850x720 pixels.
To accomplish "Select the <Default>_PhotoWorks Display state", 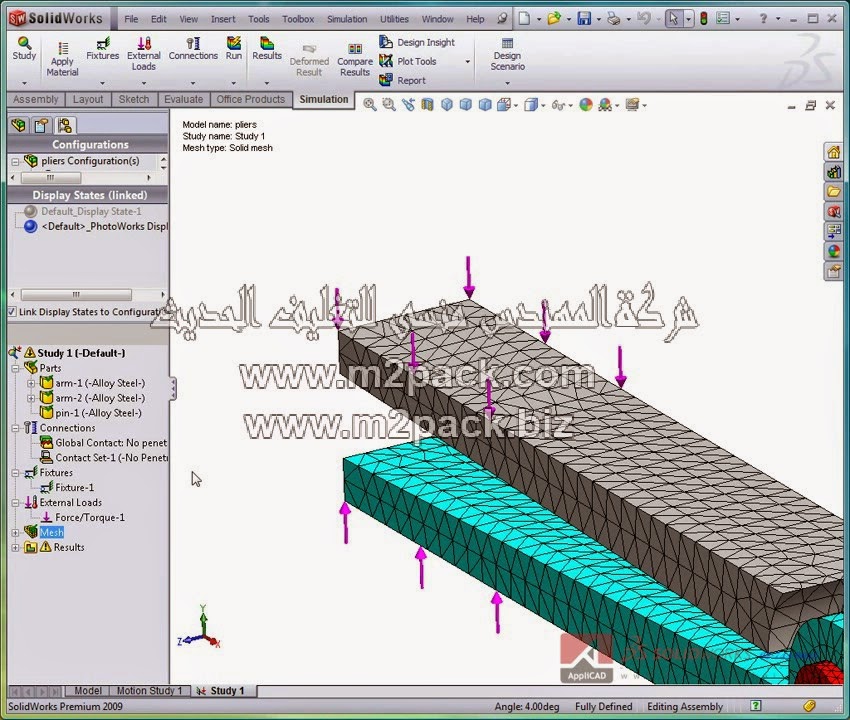I will click(104, 226).
